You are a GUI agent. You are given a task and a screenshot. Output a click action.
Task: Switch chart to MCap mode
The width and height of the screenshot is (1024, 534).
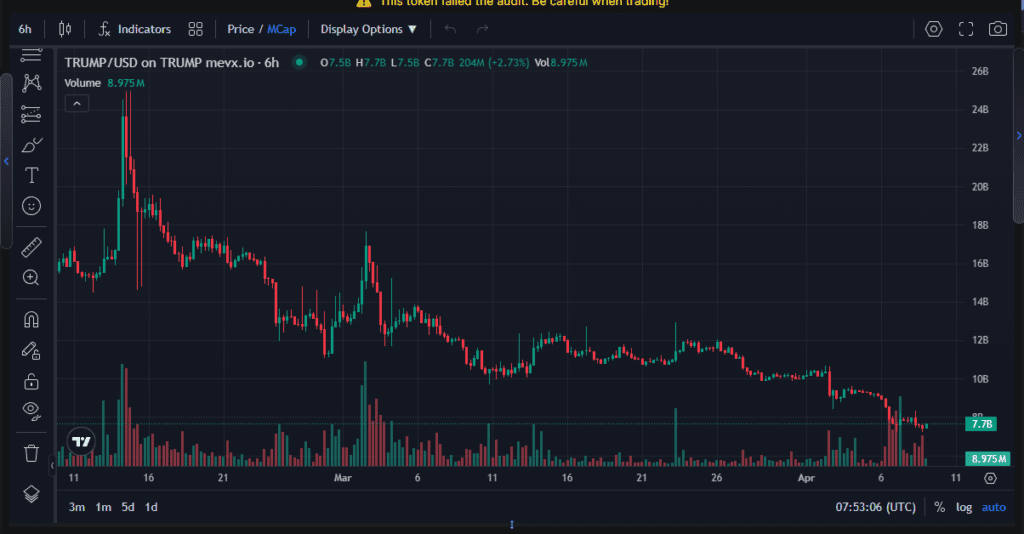(281, 29)
